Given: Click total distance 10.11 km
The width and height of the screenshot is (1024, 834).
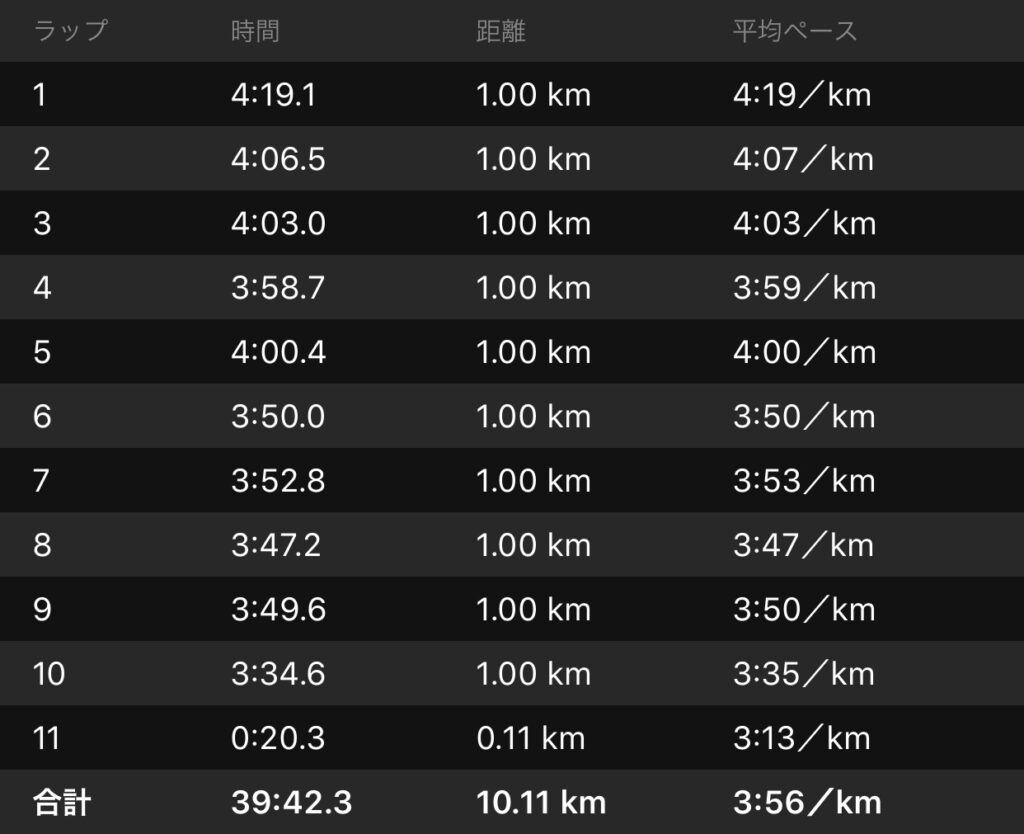Looking at the screenshot, I should (541, 802).
